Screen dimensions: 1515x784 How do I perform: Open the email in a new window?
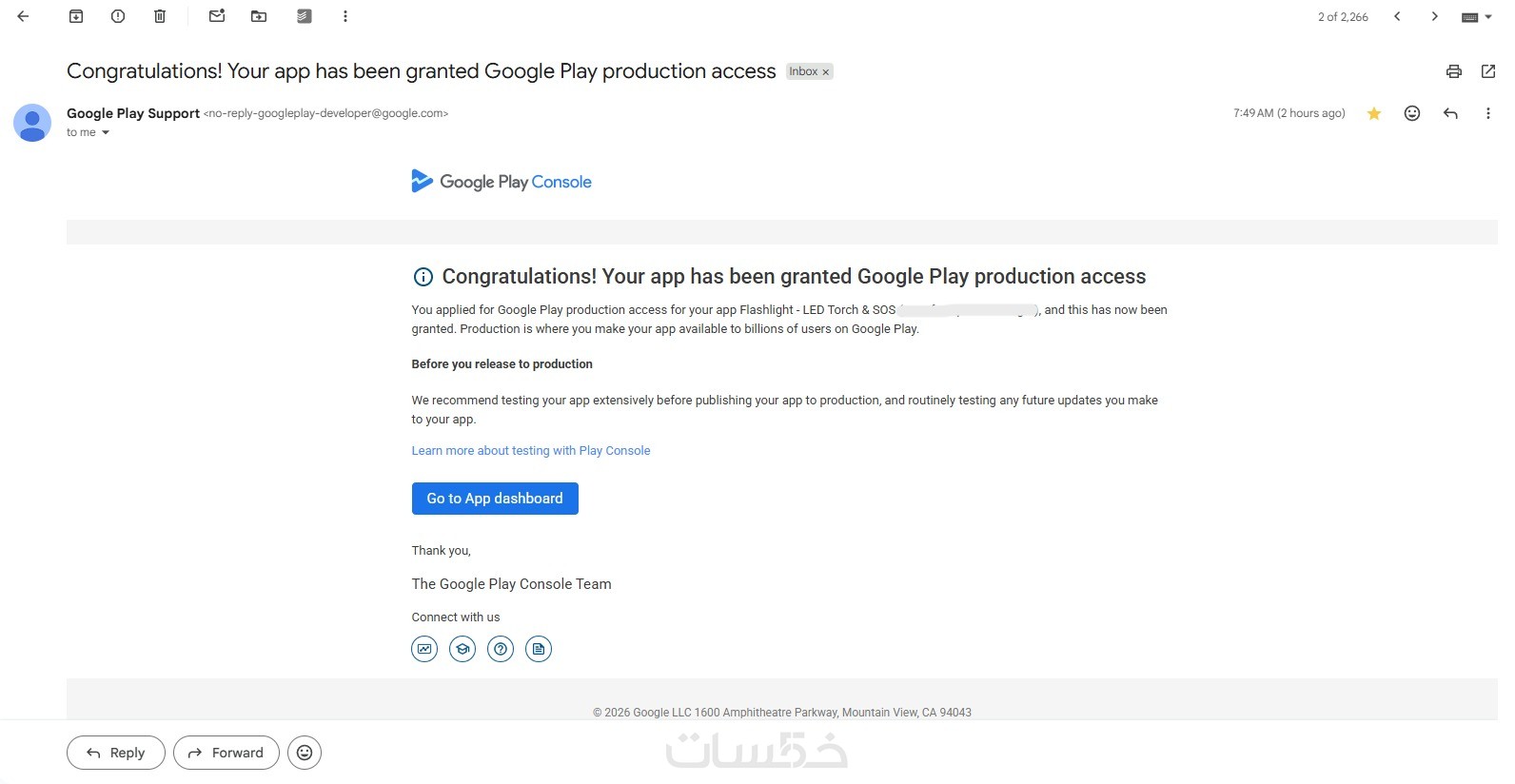click(1488, 71)
